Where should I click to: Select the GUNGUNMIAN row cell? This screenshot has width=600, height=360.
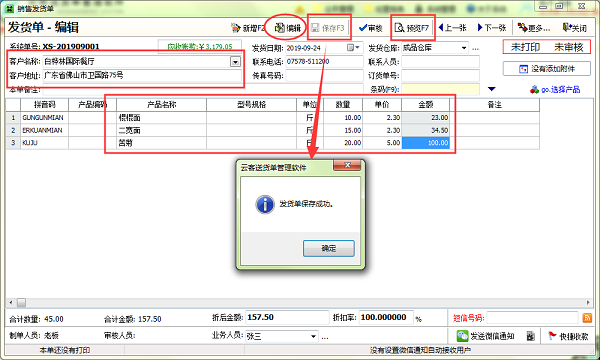pos(44,117)
